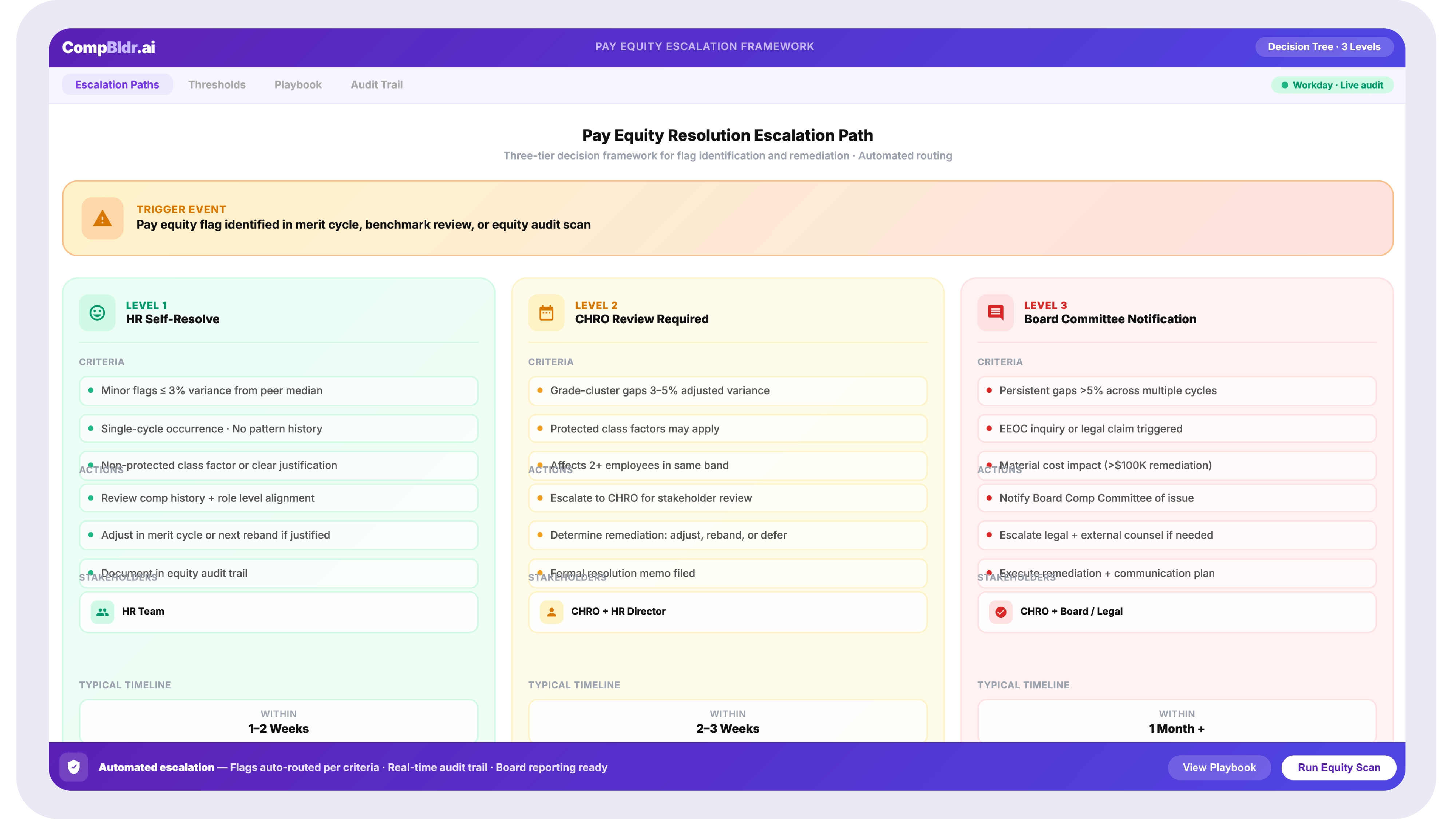1456x819 pixels.
Task: Click the shield icon in bottom bar
Action: (x=74, y=767)
